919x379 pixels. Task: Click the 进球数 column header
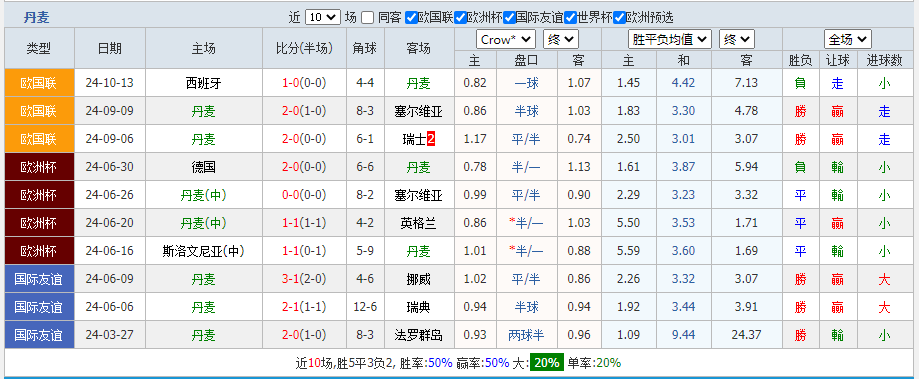(x=884, y=60)
